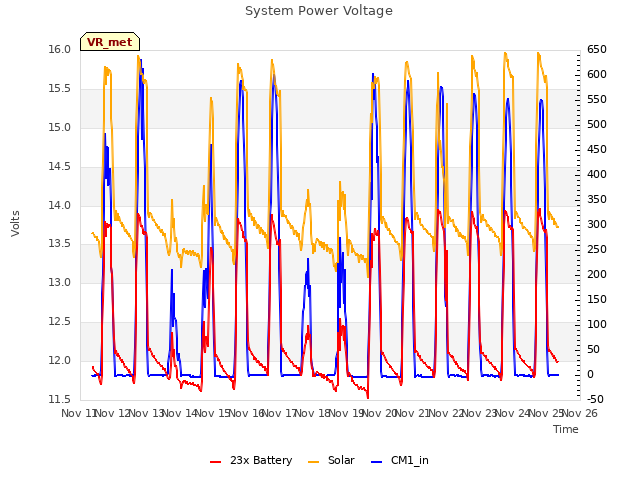Click the 14.5 left axis tick label
The height and width of the screenshot is (480, 640).
(59, 167)
